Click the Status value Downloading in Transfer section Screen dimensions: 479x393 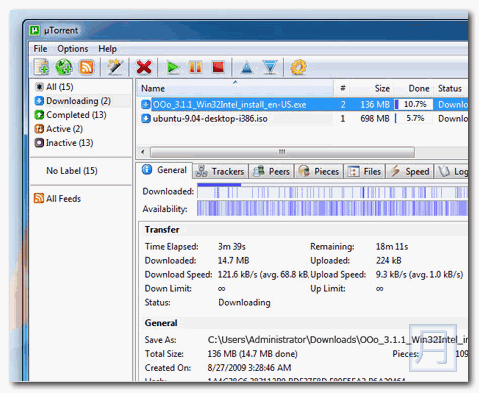click(244, 302)
